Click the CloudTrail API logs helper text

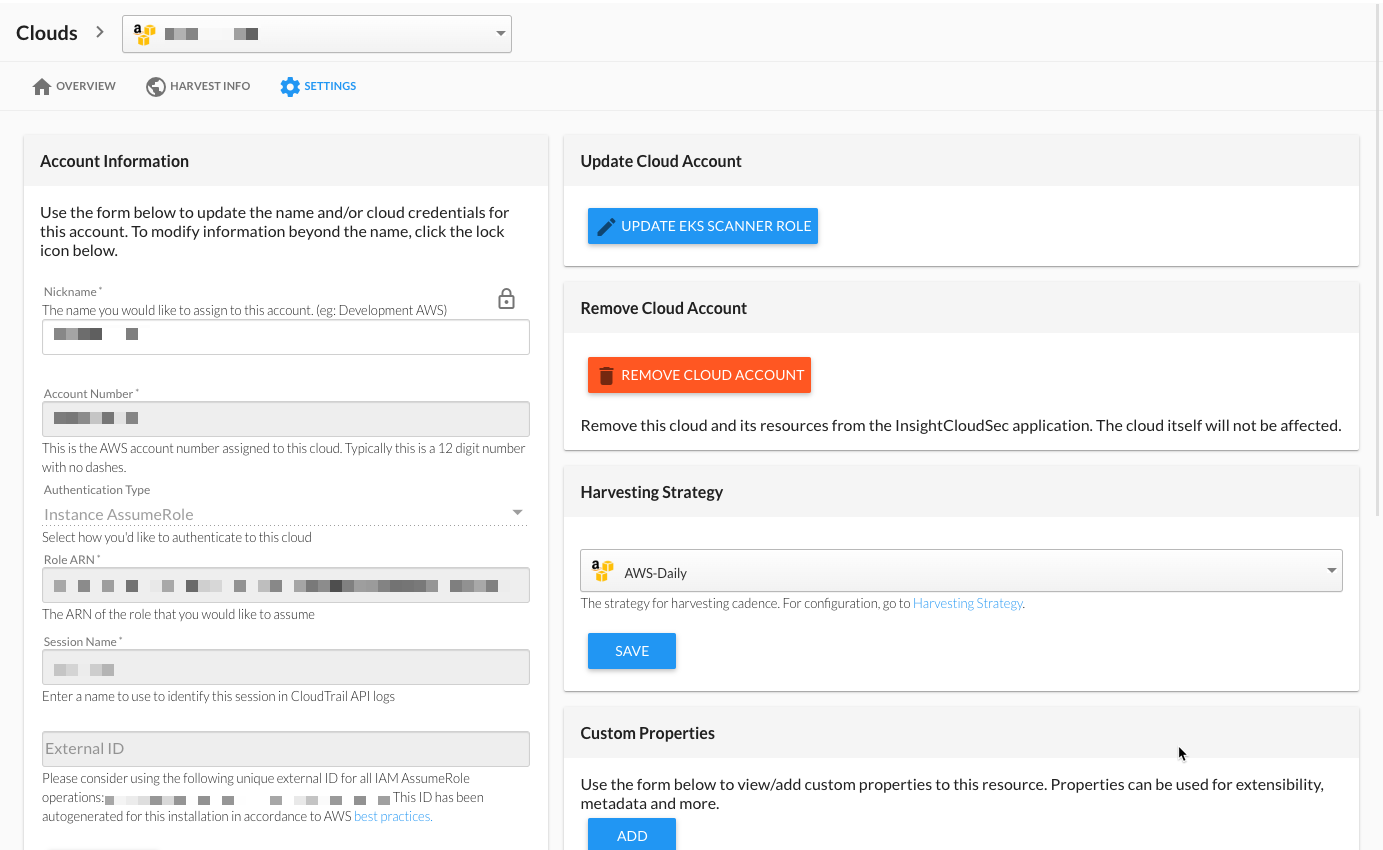pyautogui.click(x=218, y=696)
